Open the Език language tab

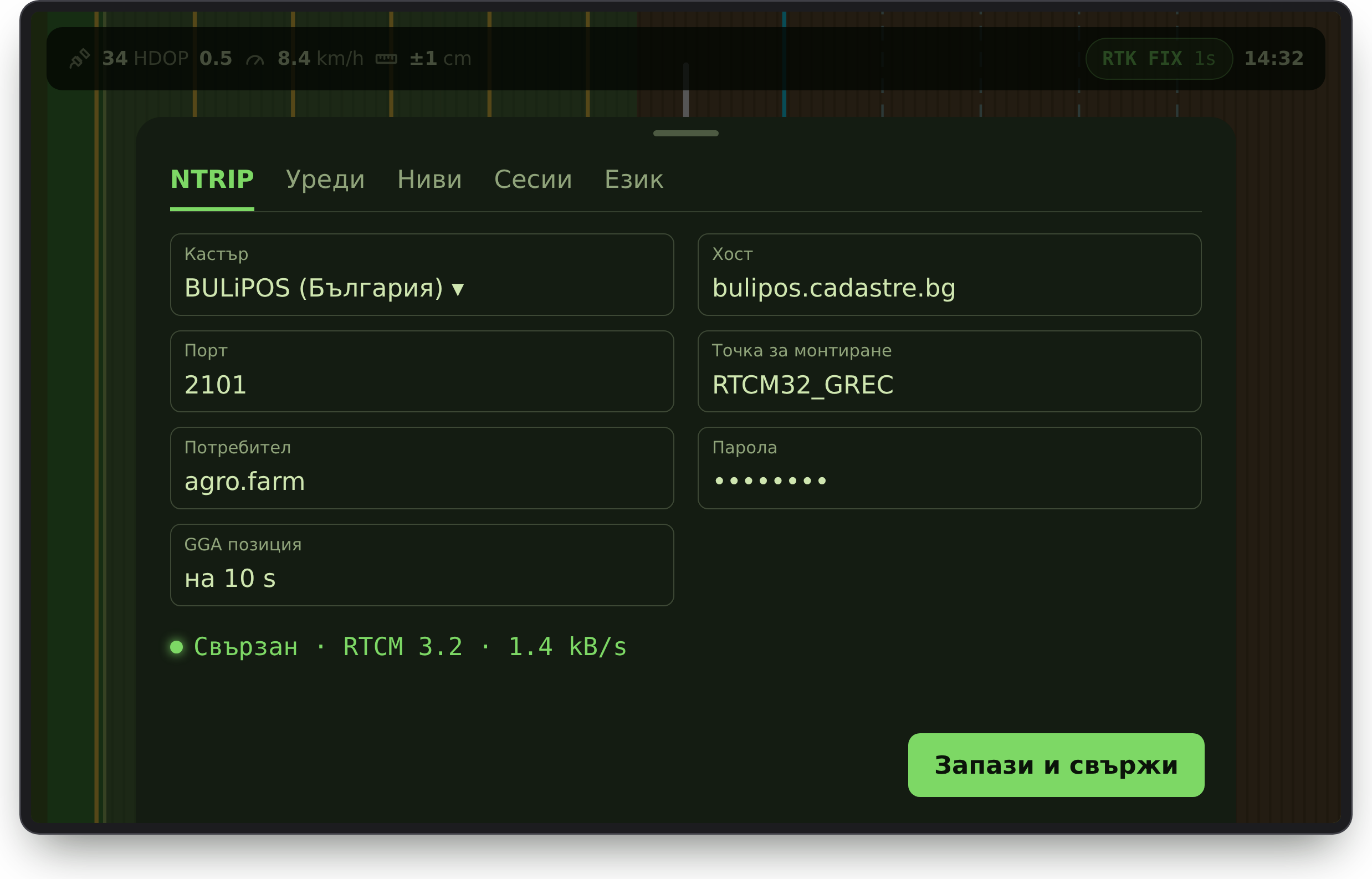[634, 179]
